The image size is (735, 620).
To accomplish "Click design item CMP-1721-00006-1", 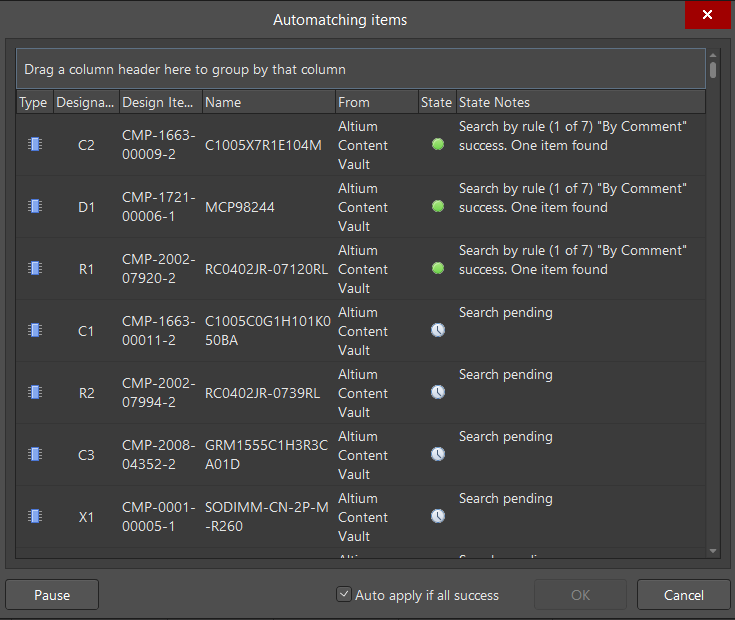I will 158,207.
